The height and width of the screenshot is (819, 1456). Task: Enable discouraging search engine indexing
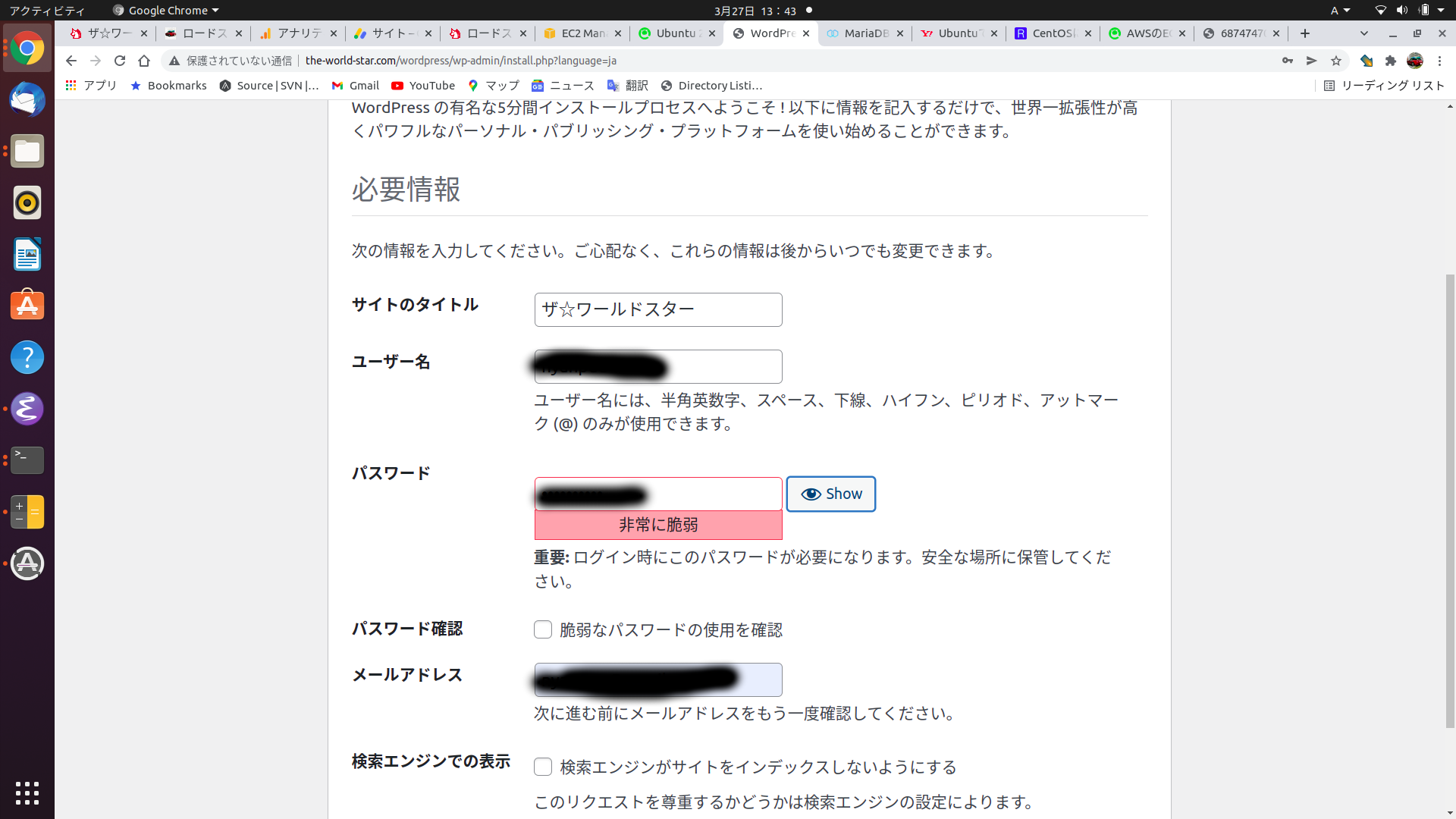click(543, 767)
